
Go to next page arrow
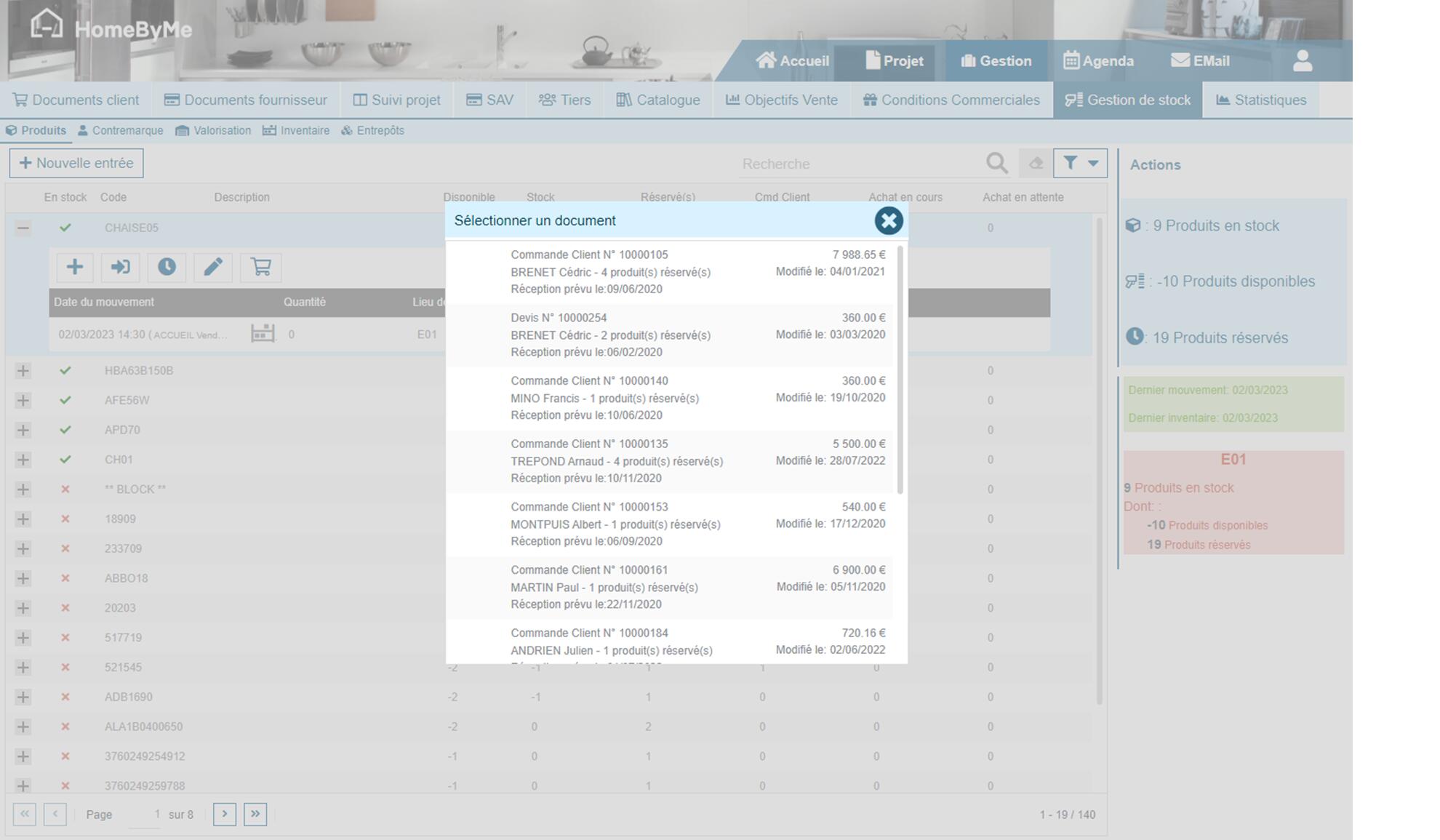(x=225, y=815)
